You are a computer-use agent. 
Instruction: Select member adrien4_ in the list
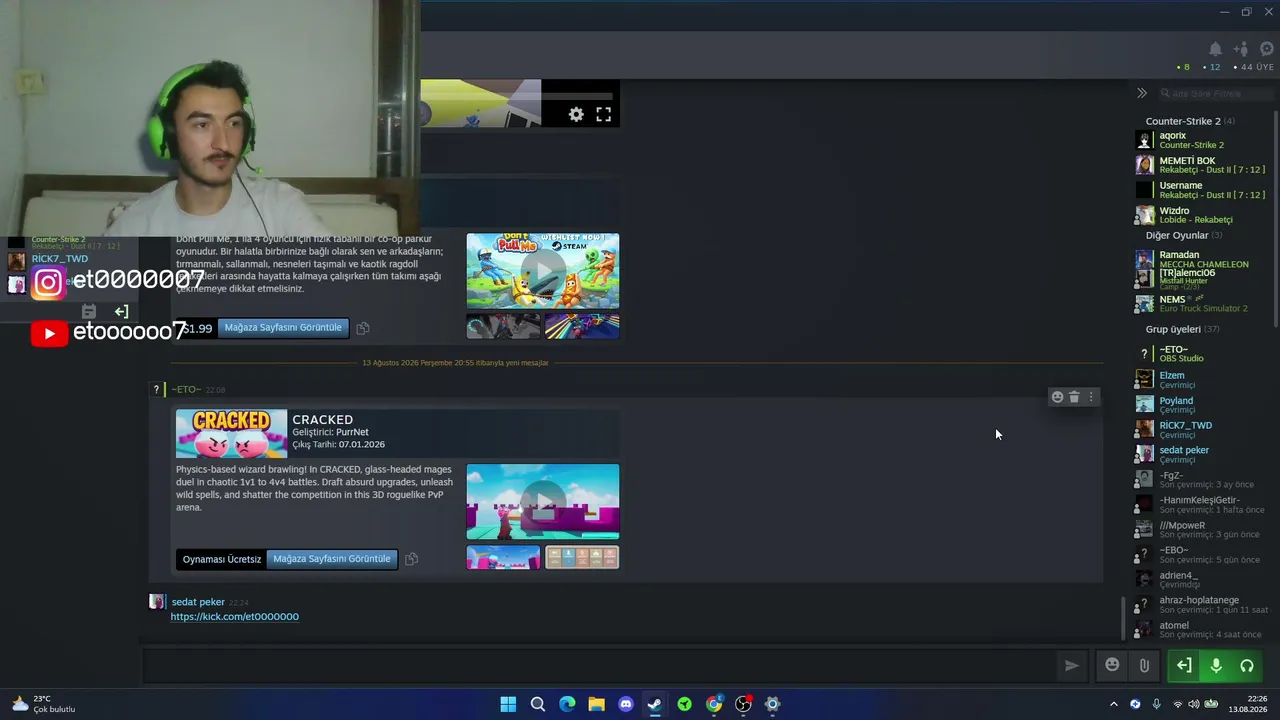pyautogui.click(x=1204, y=580)
